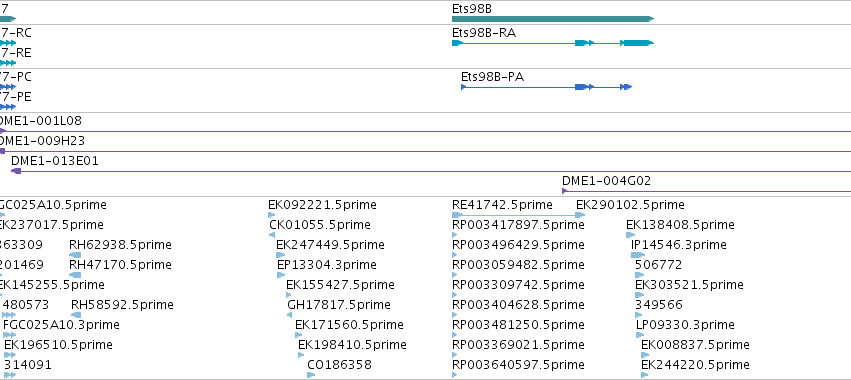This screenshot has width=851, height=380.
Task: Select the DME1-013E01 reverse arrow glyph
Action: coord(16,171)
